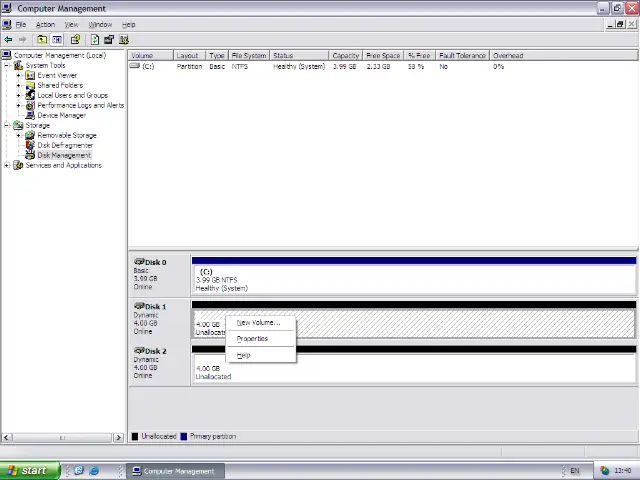Screen dimensions: 640x480
Task: Select Computer Management (Local) root node
Action: (x=60, y=55)
